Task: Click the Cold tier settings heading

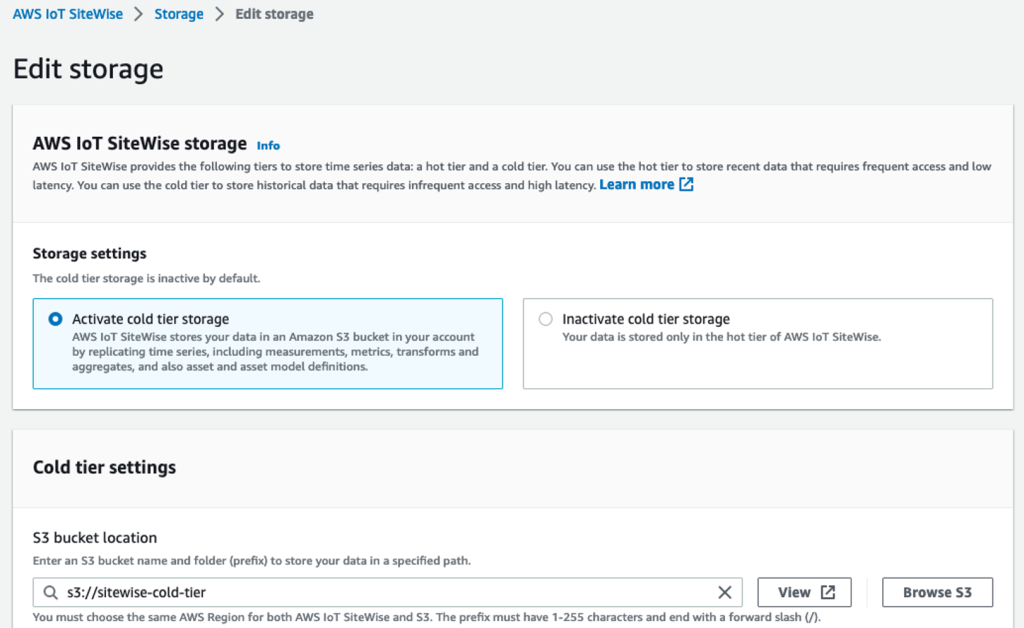Action: (106, 467)
